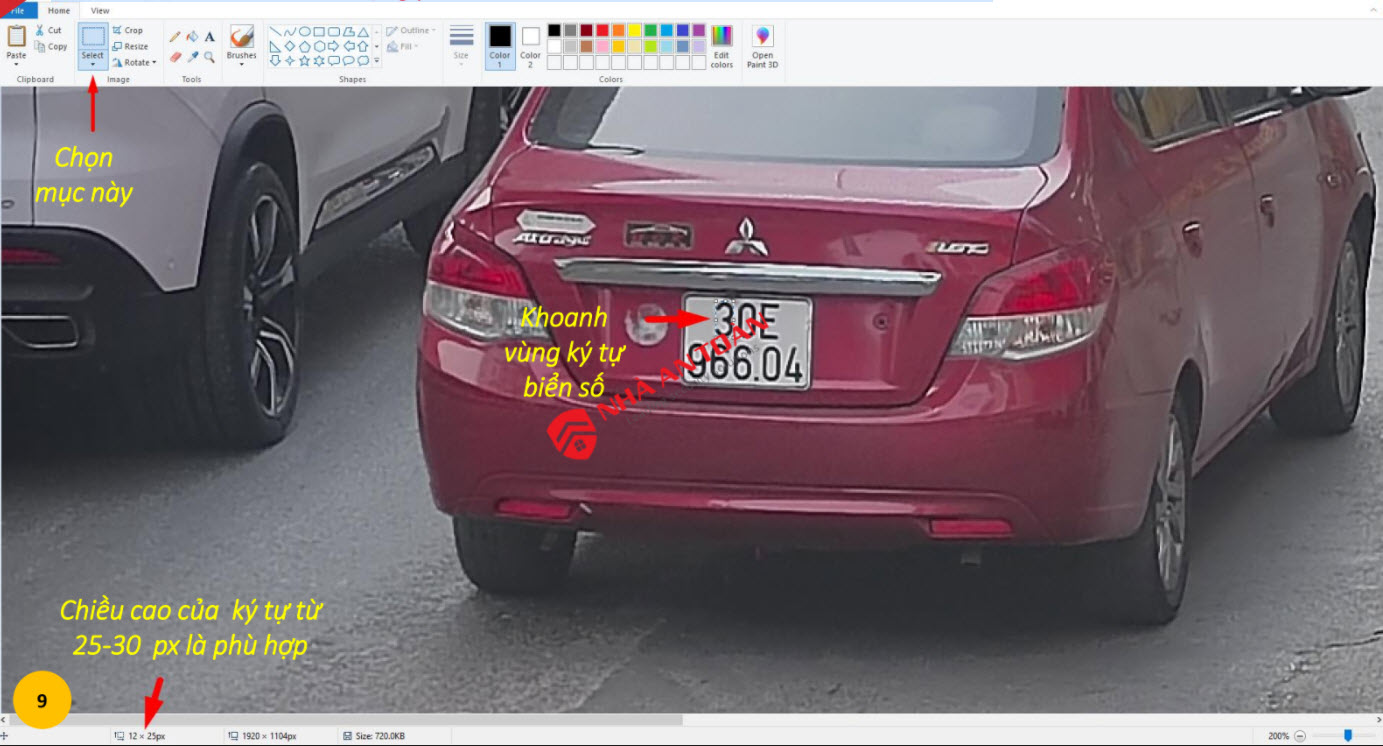The width and height of the screenshot is (1383, 746).
Task: Choose the Text tool
Action: tap(209, 37)
